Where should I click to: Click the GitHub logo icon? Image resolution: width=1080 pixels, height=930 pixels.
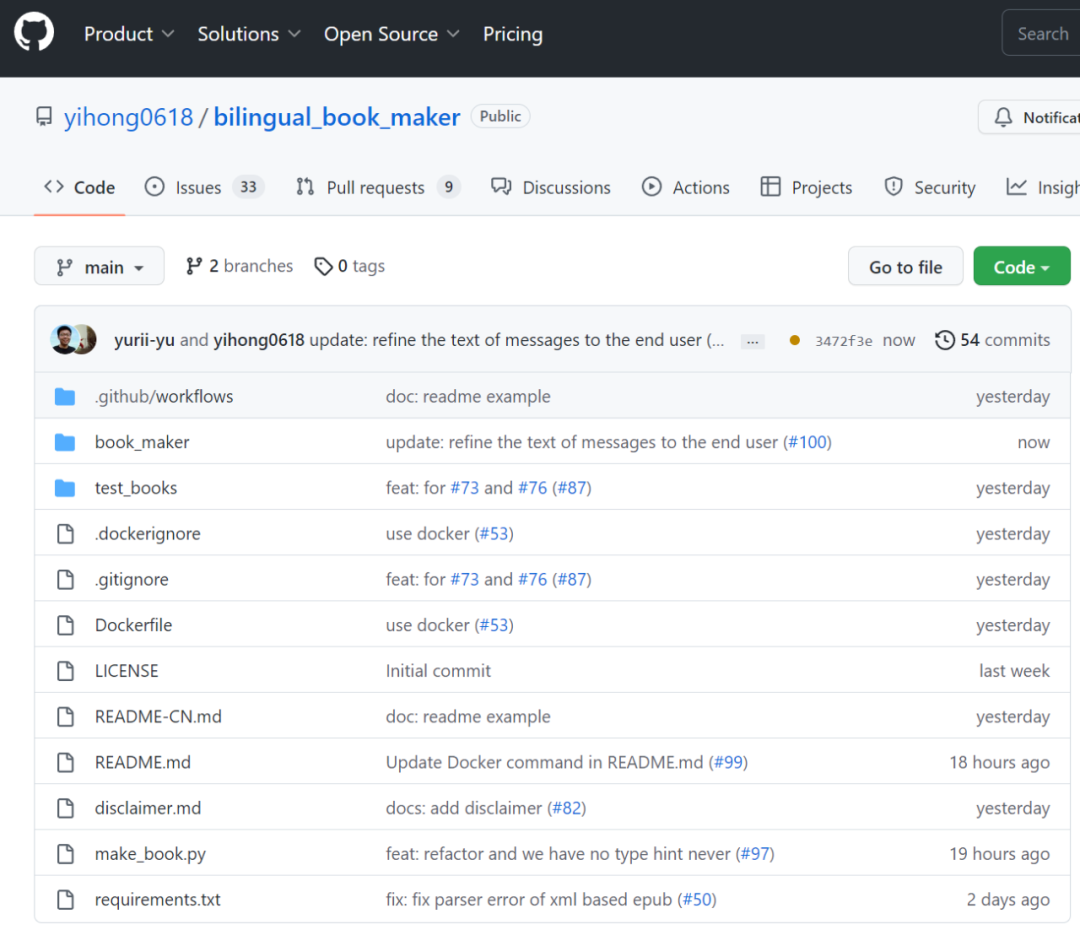point(34,33)
